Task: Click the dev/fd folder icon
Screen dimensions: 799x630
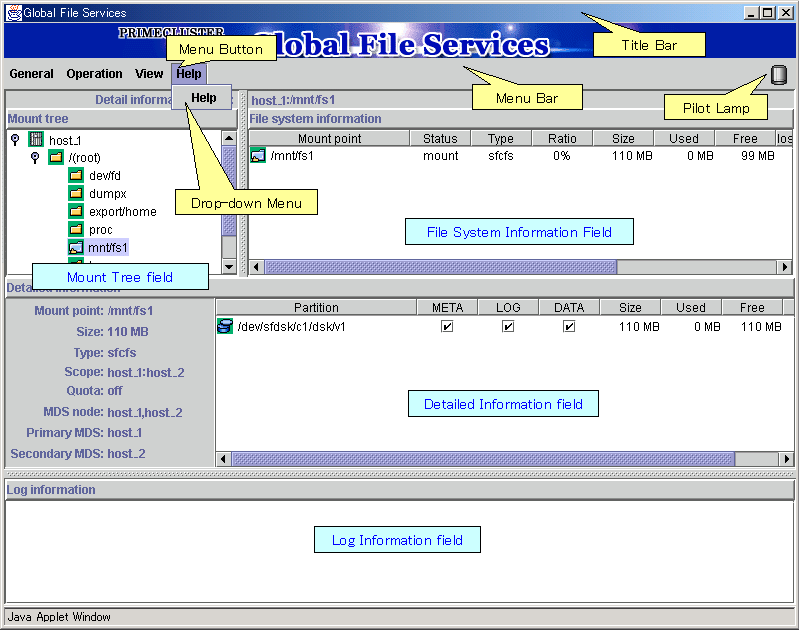Action: pyautogui.click(x=76, y=175)
